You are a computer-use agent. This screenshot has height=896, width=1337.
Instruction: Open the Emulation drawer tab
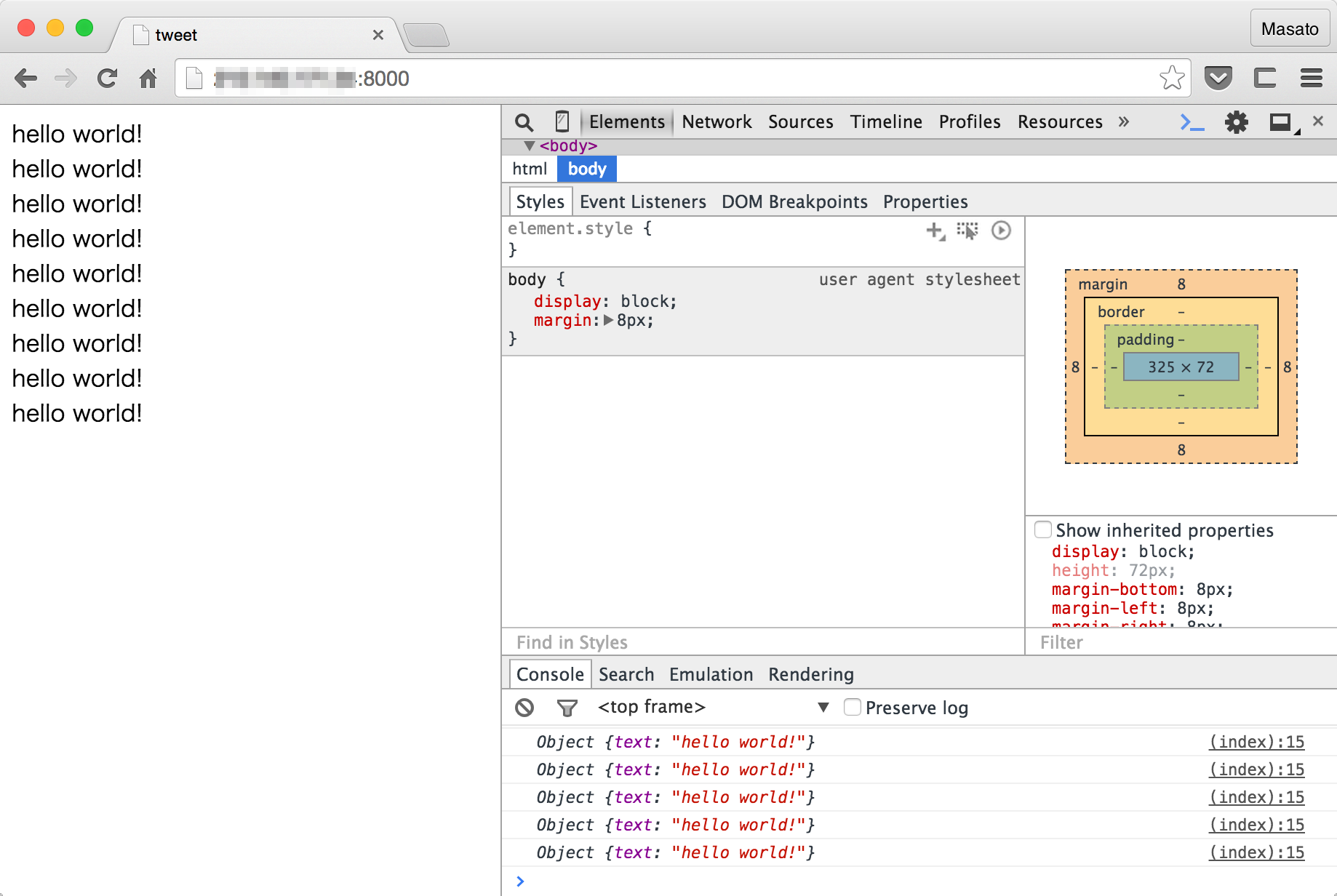[x=711, y=674]
